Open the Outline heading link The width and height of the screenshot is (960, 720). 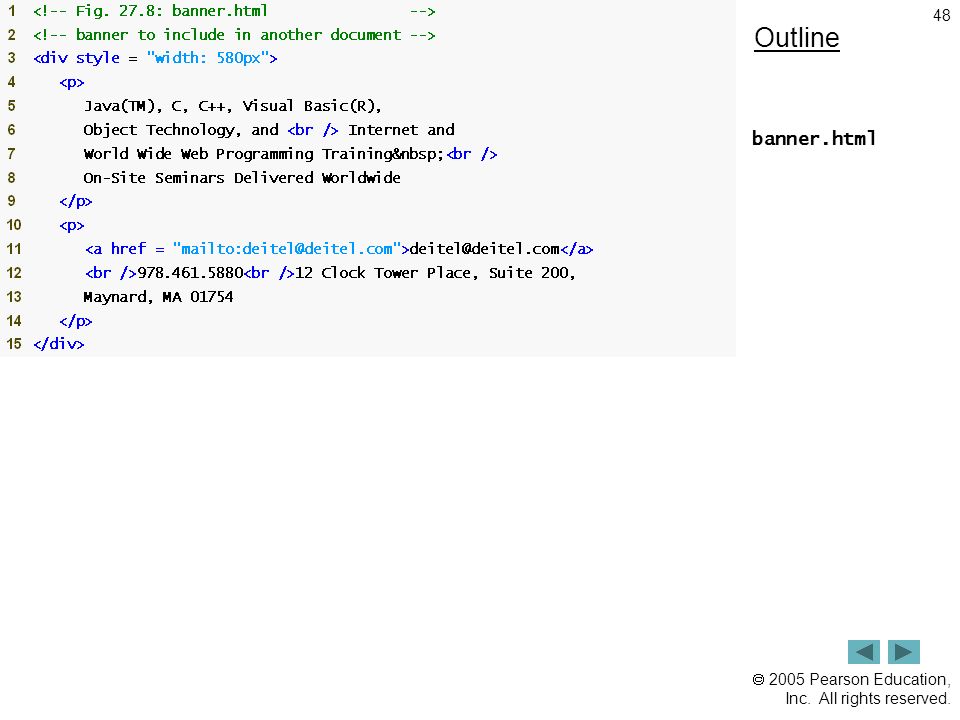tap(797, 38)
